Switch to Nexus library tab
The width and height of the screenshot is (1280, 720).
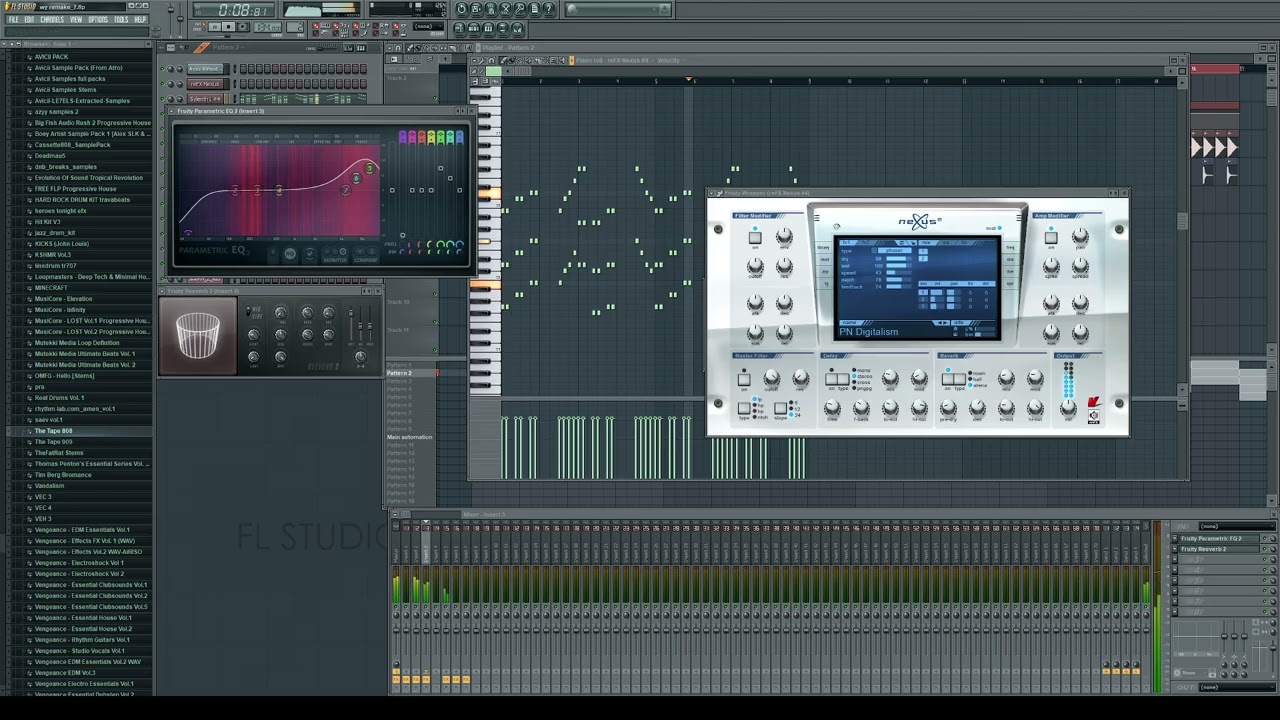click(x=823, y=247)
